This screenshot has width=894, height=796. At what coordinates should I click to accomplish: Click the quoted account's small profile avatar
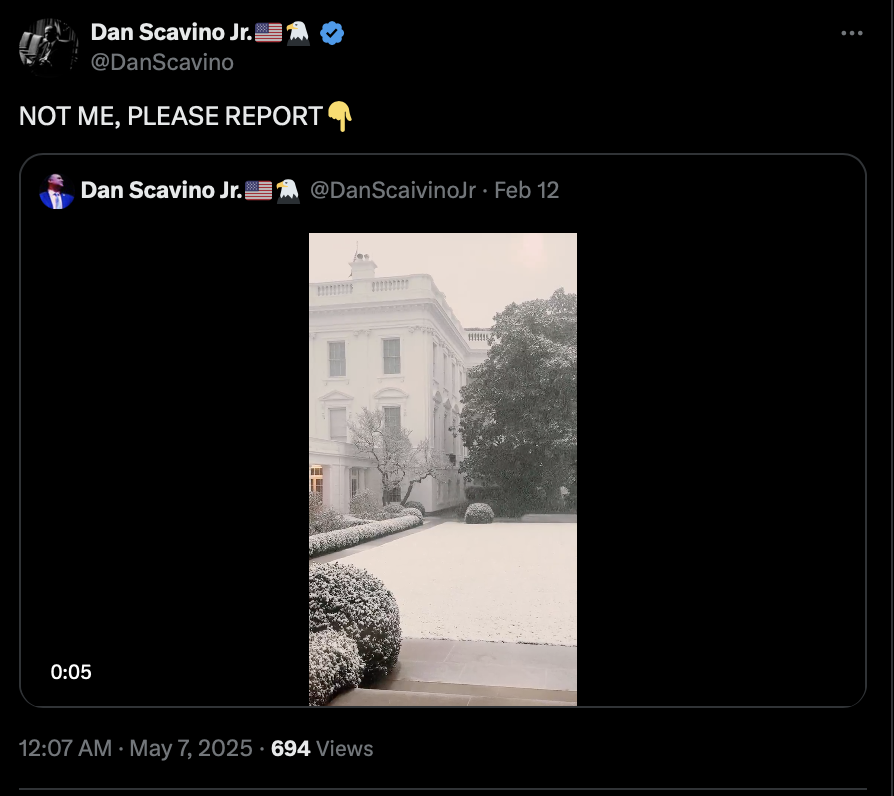click(x=56, y=191)
